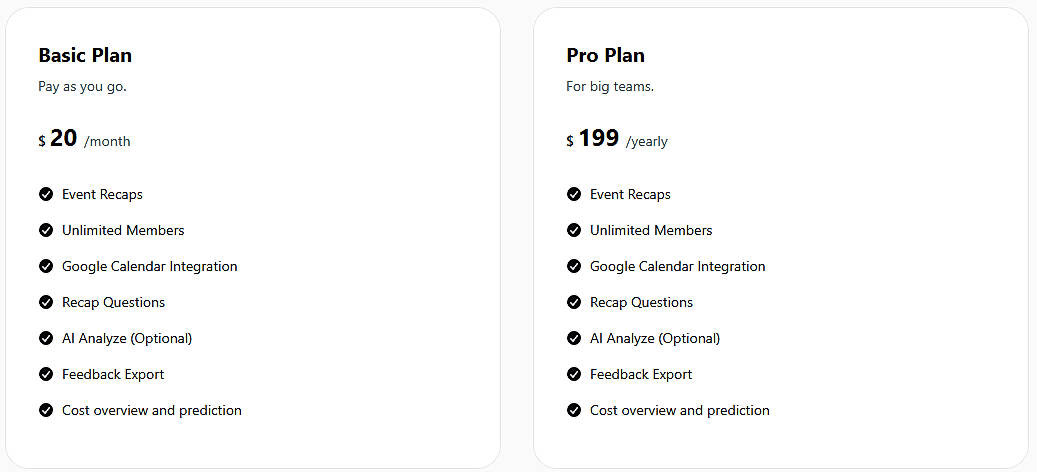Click the $20 /month price
Image resolution: width=1037 pixels, height=472 pixels.
(84, 139)
